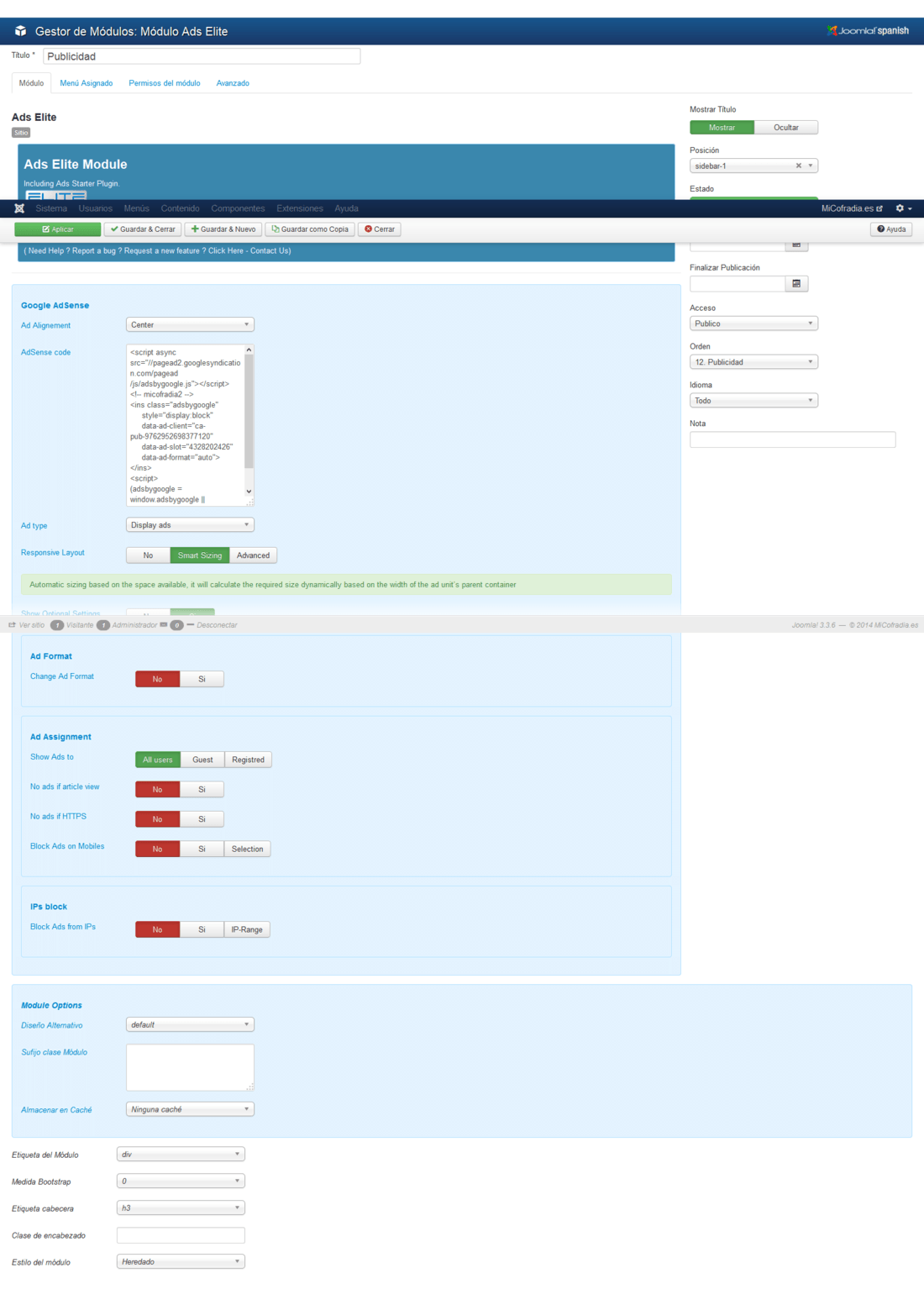Click the Ayuda help button
Screen dimensions: 924x1310
(x=891, y=229)
